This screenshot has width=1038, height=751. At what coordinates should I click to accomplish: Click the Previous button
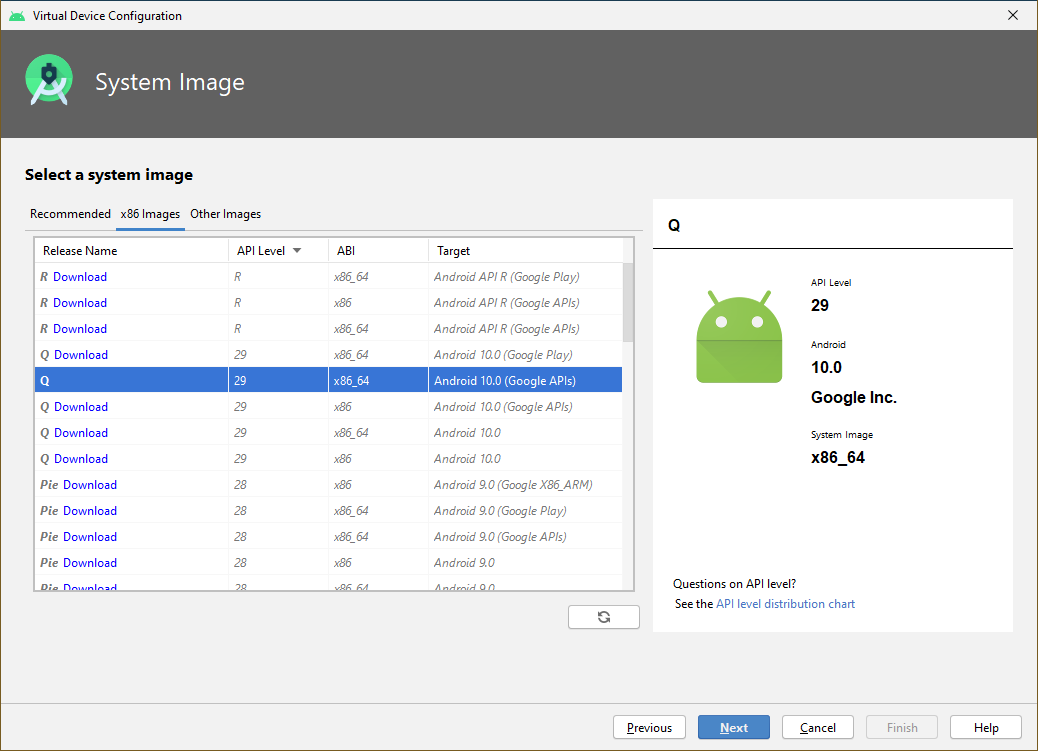pyautogui.click(x=649, y=727)
